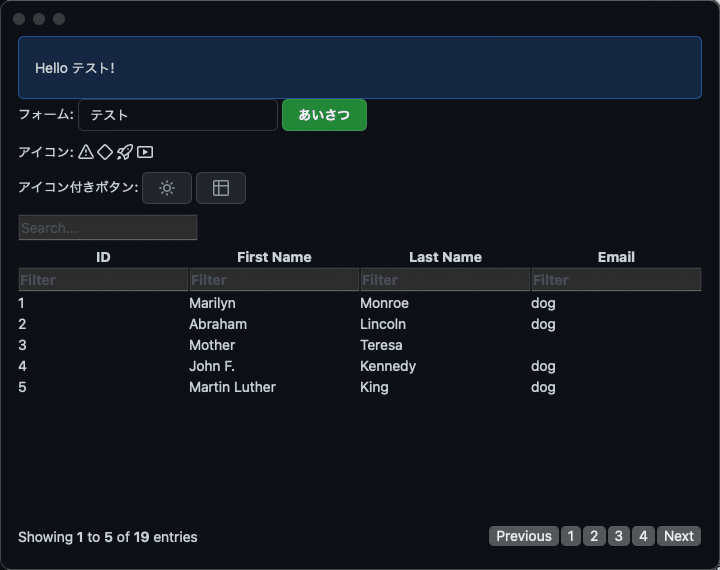The width and height of the screenshot is (720, 570).
Task: Click the ID column Filter field
Action: tap(103, 280)
